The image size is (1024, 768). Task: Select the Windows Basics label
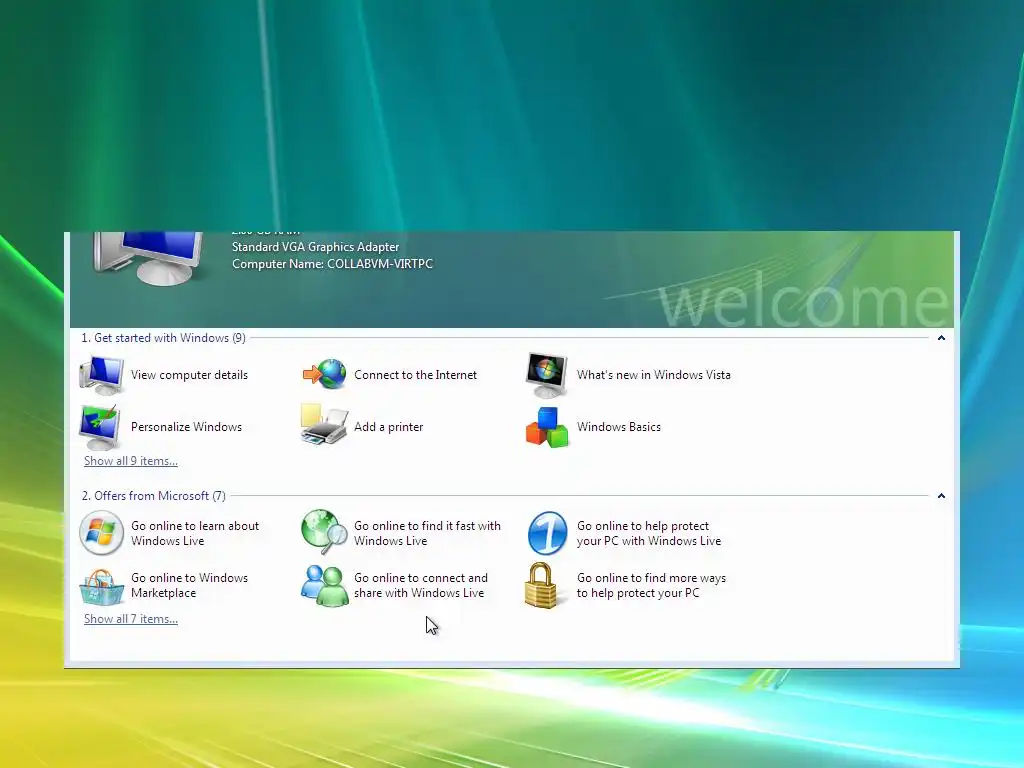pyautogui.click(x=618, y=427)
